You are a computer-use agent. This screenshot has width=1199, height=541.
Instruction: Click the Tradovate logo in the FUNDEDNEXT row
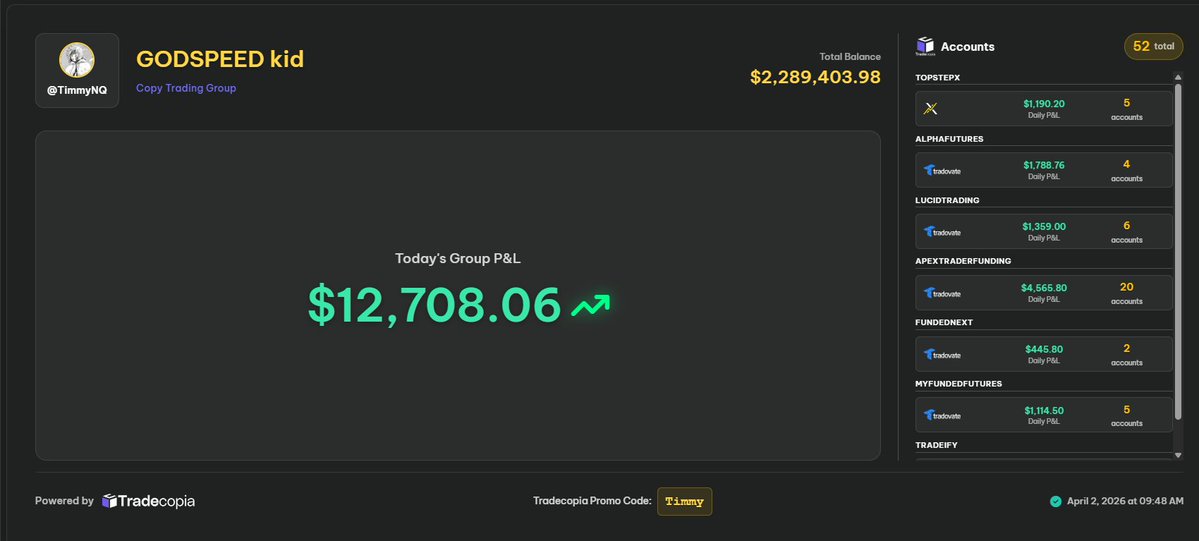[x=942, y=354]
